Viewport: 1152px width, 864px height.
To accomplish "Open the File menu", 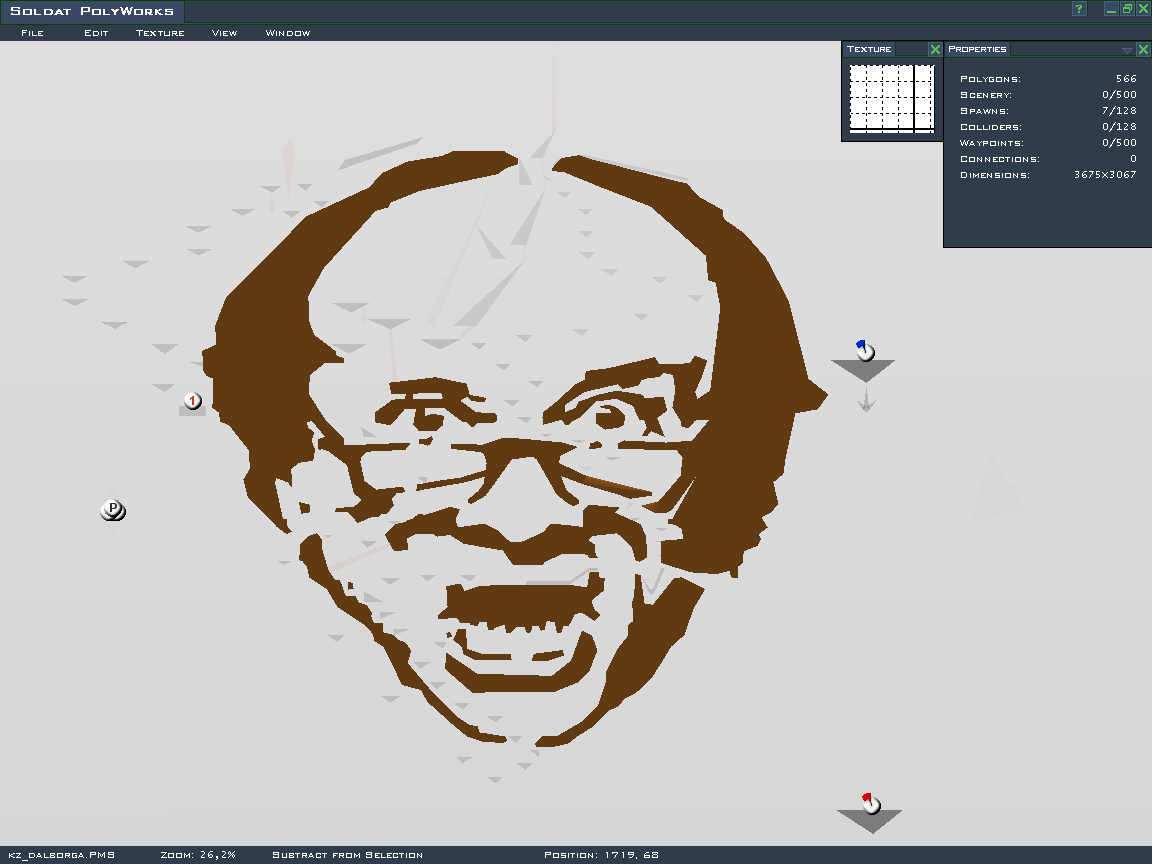I will click(x=32, y=33).
